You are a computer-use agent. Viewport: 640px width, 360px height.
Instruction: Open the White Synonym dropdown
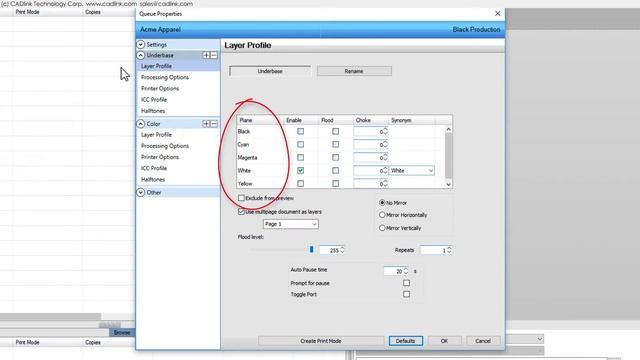pyautogui.click(x=412, y=171)
